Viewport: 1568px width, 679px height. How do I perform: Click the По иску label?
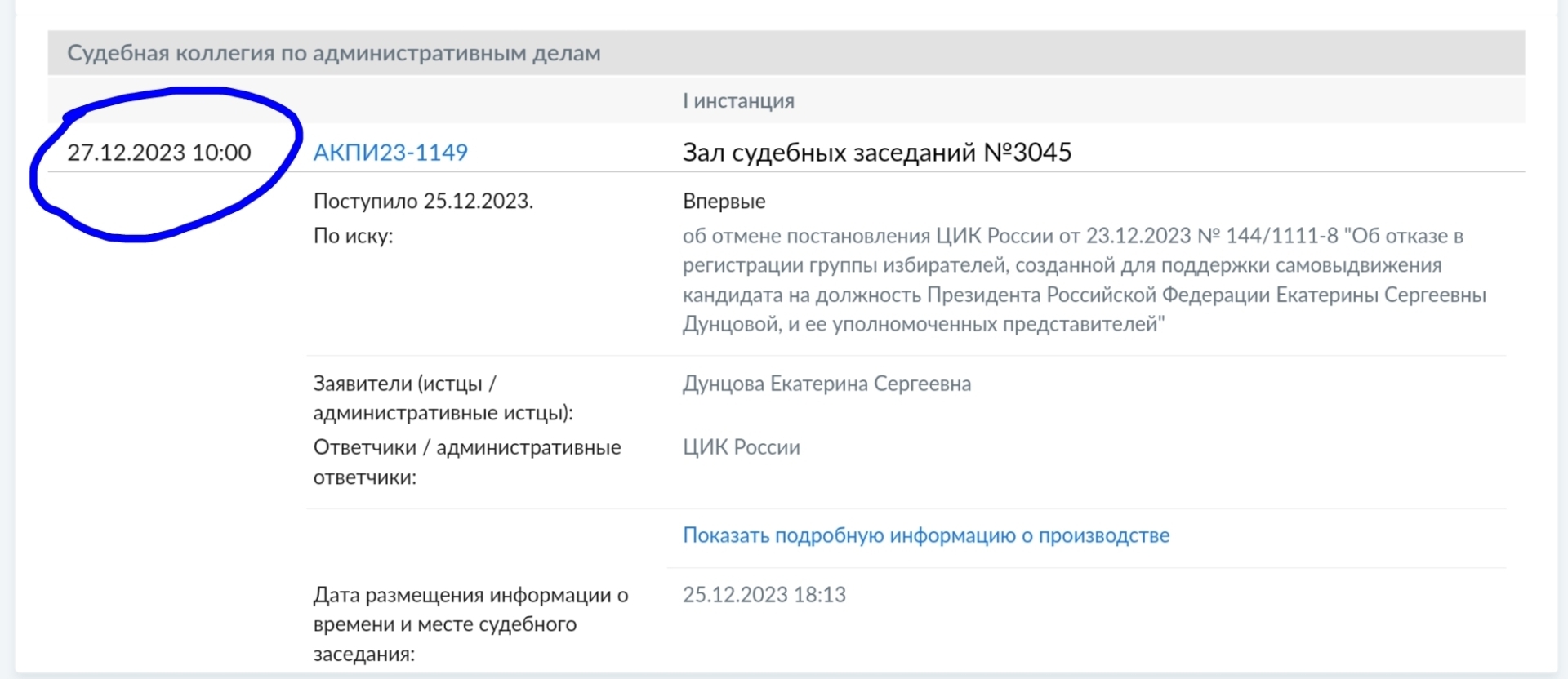[x=353, y=237]
